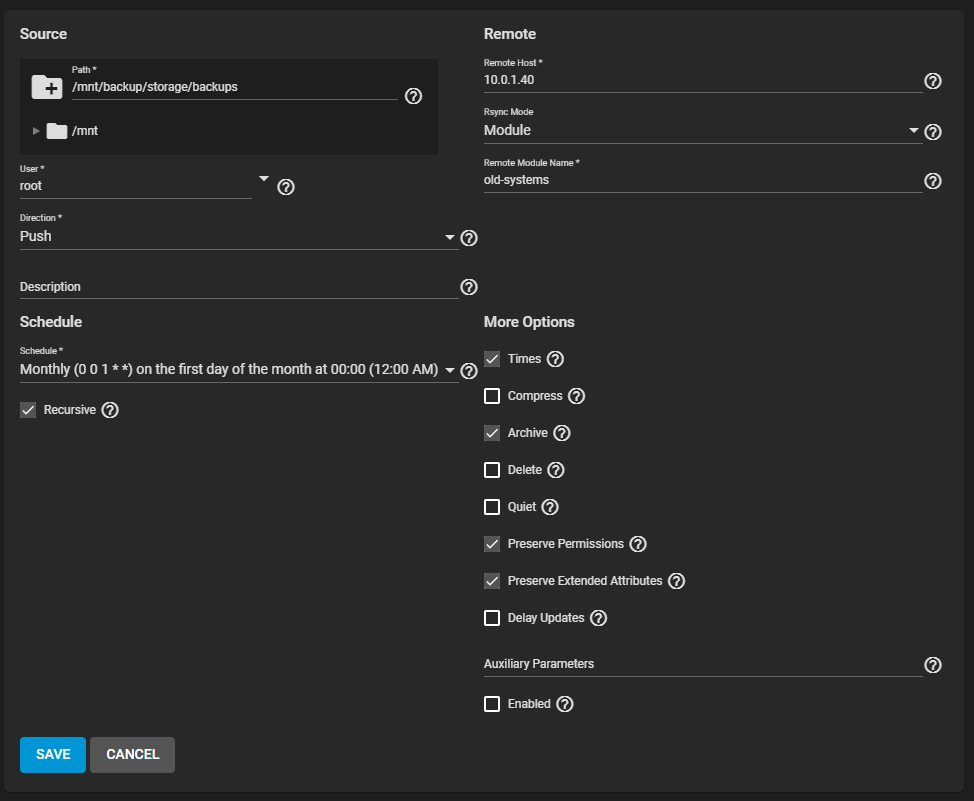Show help for the Compress option
974x801 pixels.
[576, 396]
